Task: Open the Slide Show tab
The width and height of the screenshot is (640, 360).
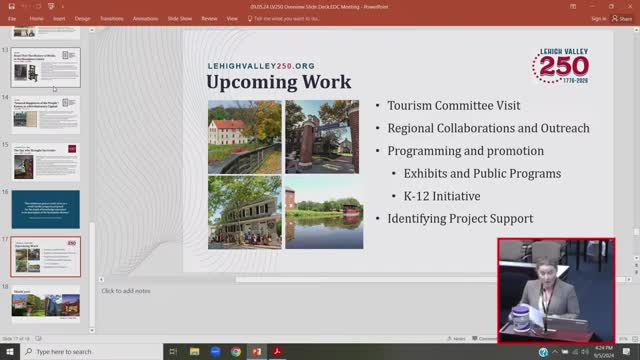Action: [x=180, y=19]
